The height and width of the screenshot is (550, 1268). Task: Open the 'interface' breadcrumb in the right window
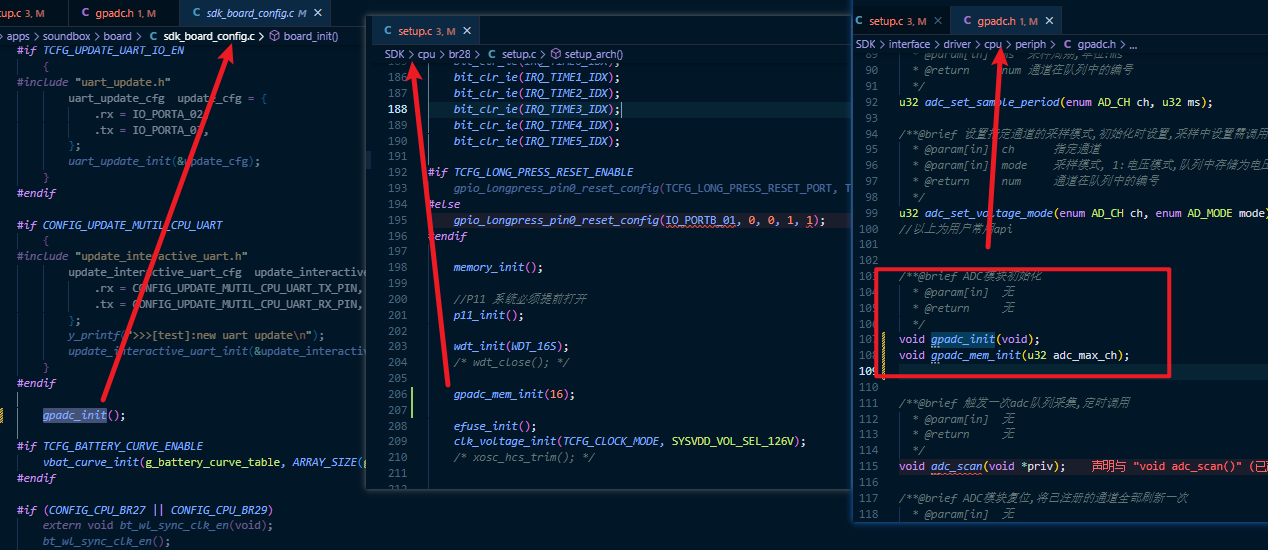click(909, 44)
